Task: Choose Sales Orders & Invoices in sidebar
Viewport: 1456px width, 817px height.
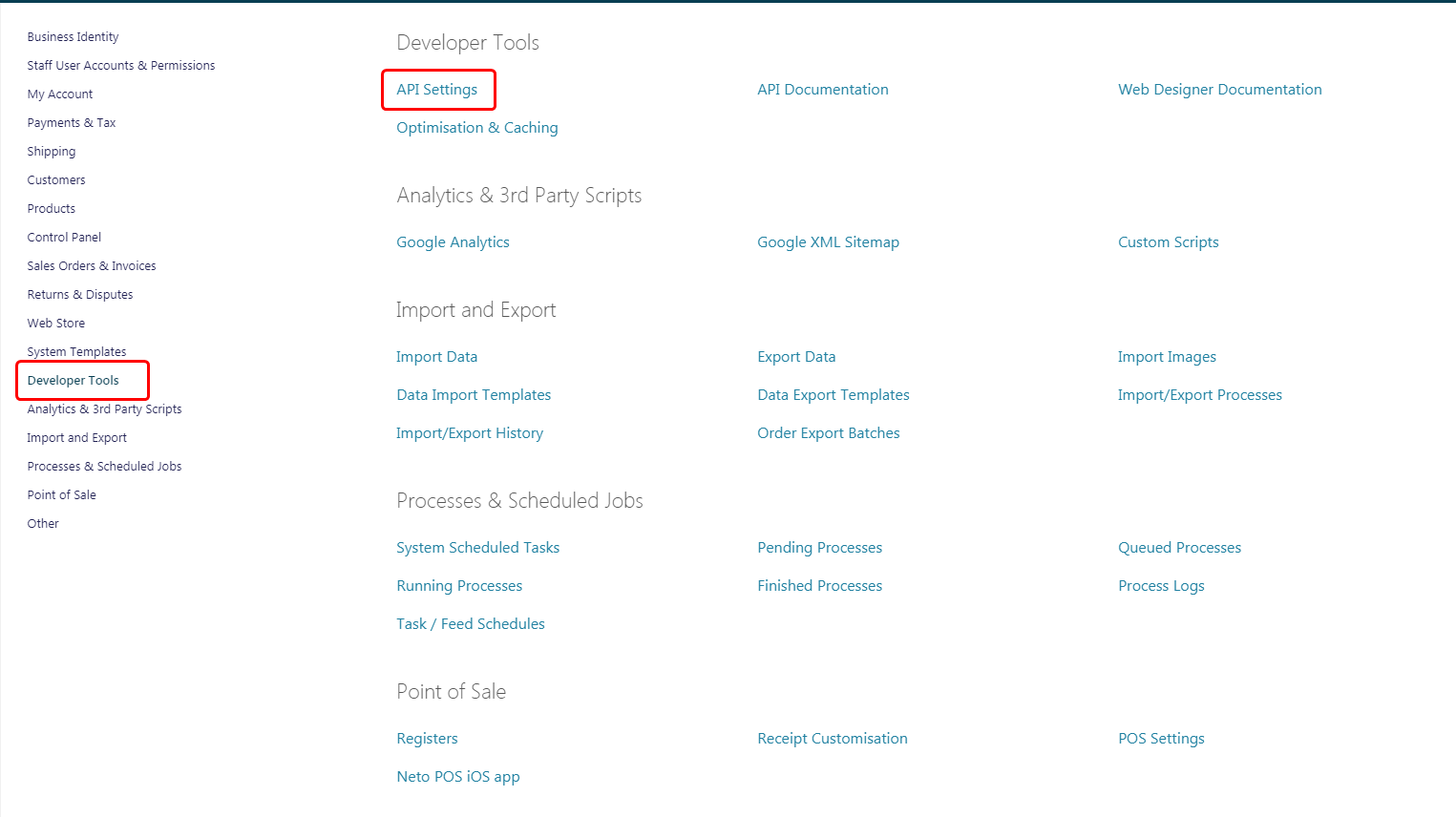Action: click(x=92, y=266)
